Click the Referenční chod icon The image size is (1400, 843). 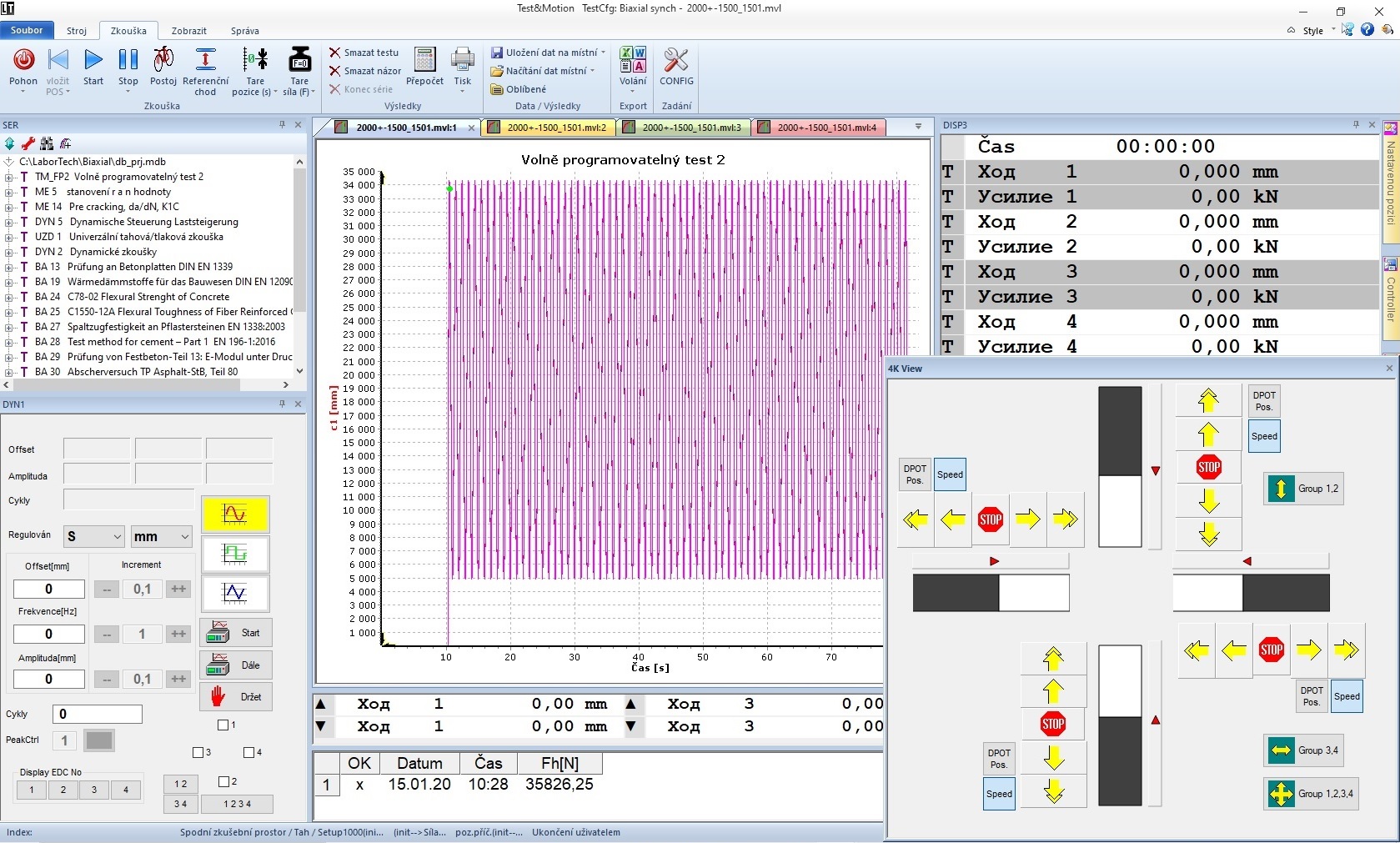coord(205,59)
